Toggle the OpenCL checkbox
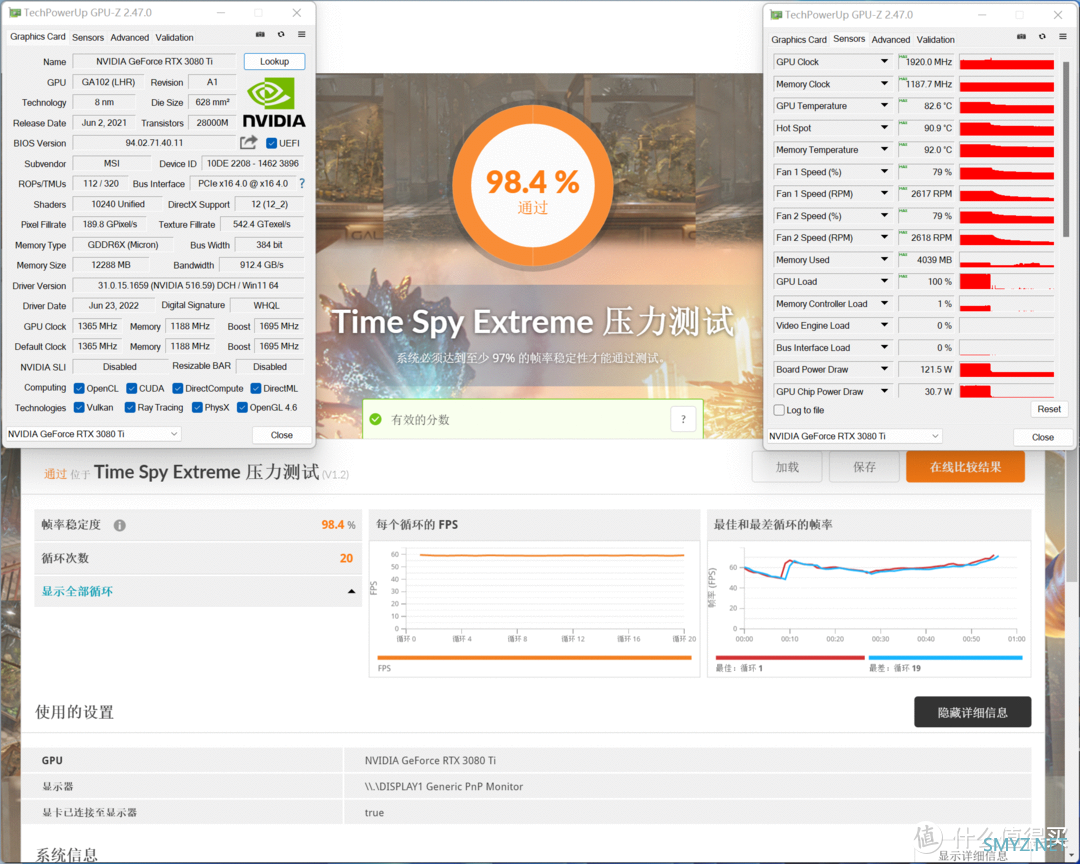Image resolution: width=1080 pixels, height=864 pixels. click(x=79, y=389)
